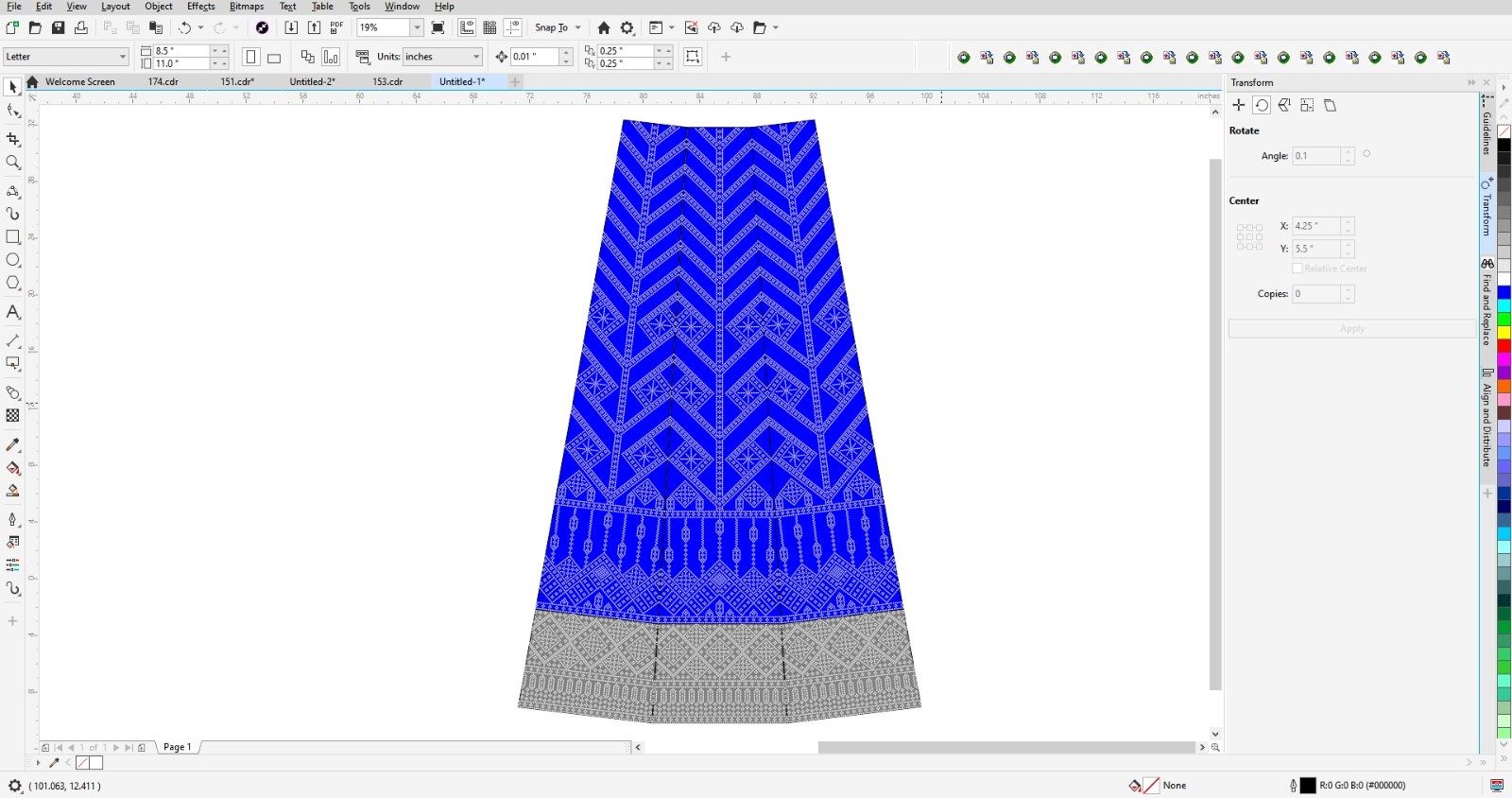Select the Pick tool
This screenshot has height=798, width=1512.
coord(13,87)
